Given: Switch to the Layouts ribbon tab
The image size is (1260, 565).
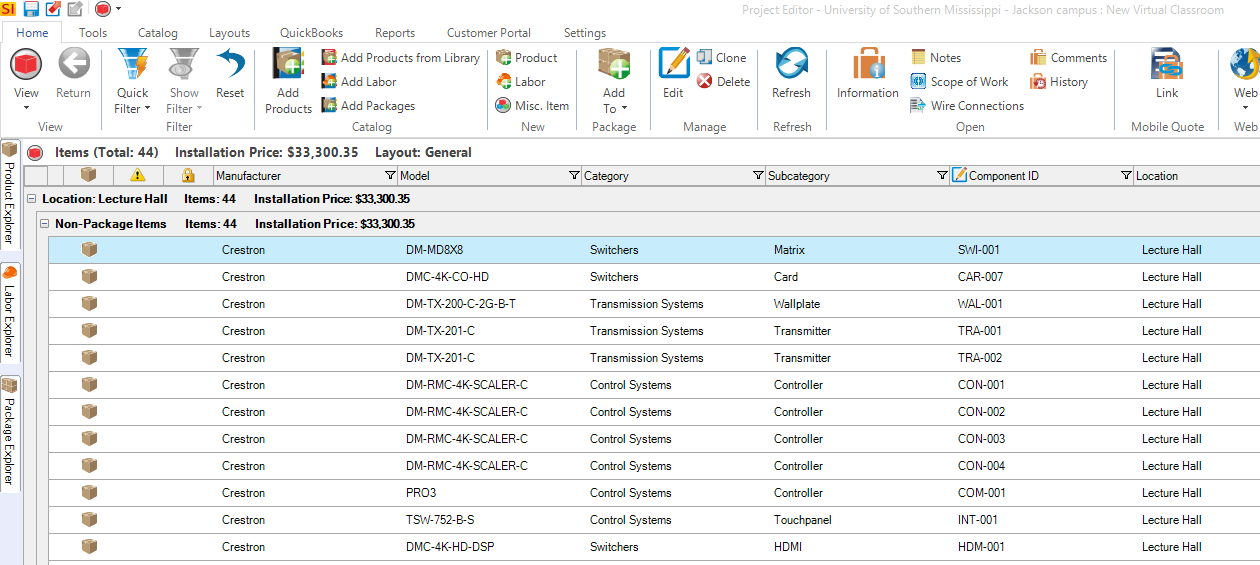Looking at the screenshot, I should (x=230, y=33).
